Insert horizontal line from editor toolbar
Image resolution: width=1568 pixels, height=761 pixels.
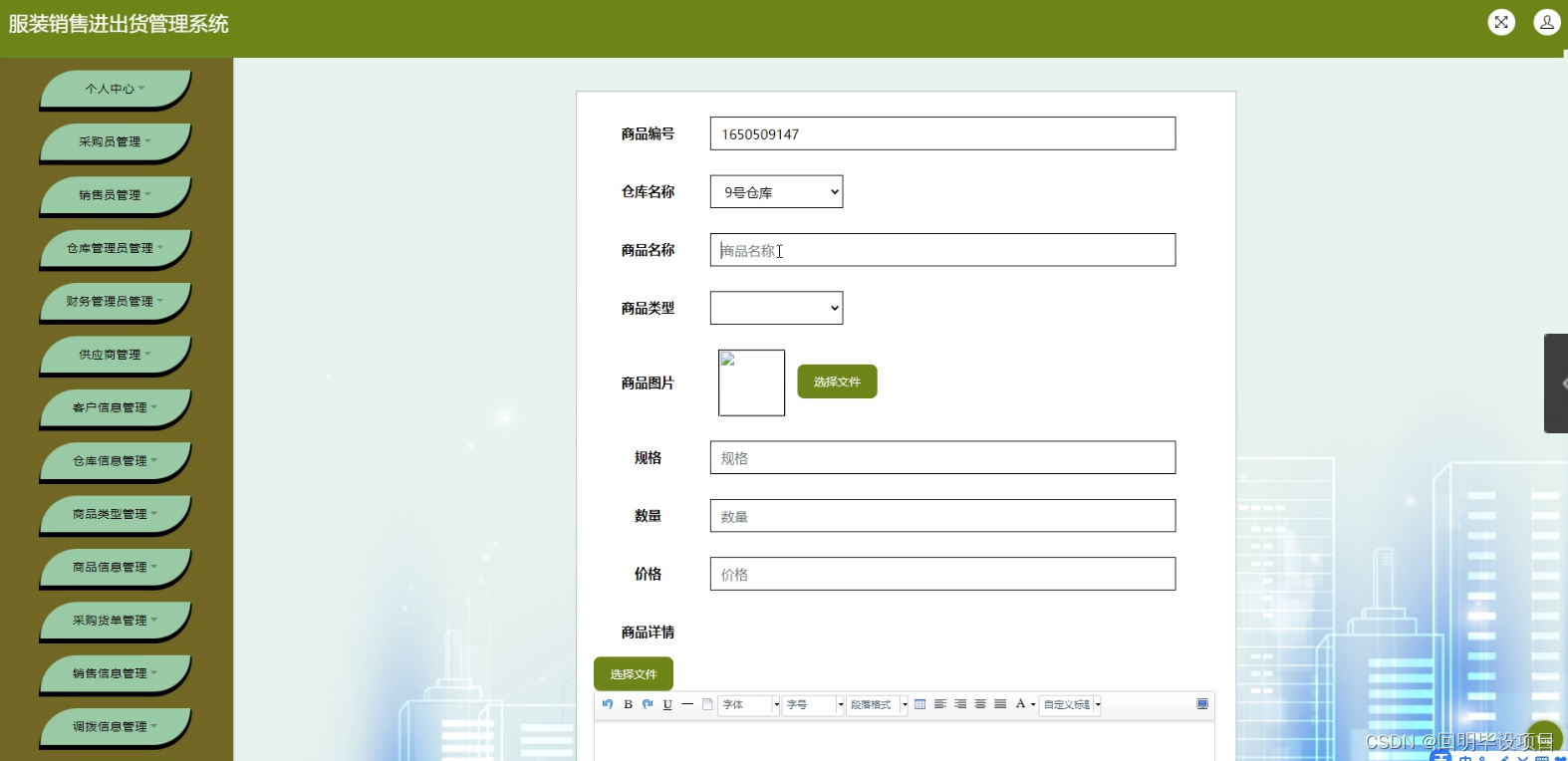(687, 704)
